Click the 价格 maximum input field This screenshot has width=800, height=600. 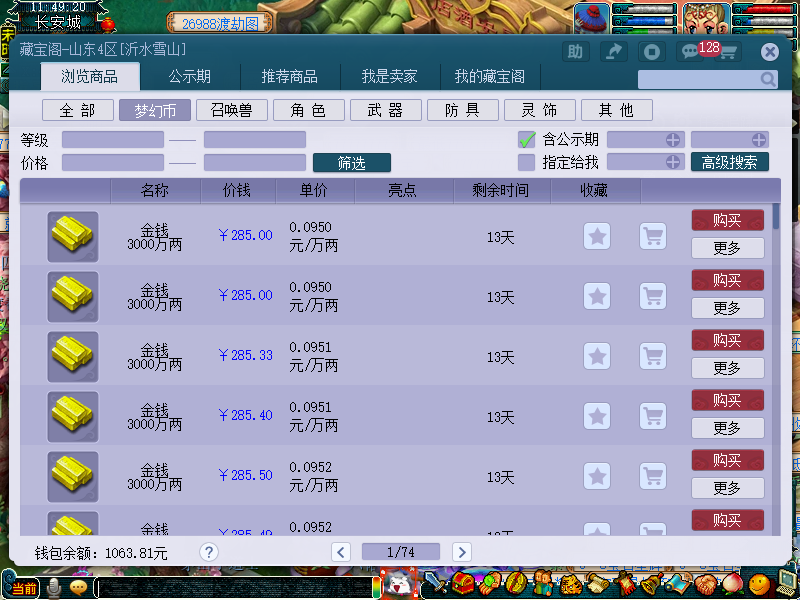[255, 162]
